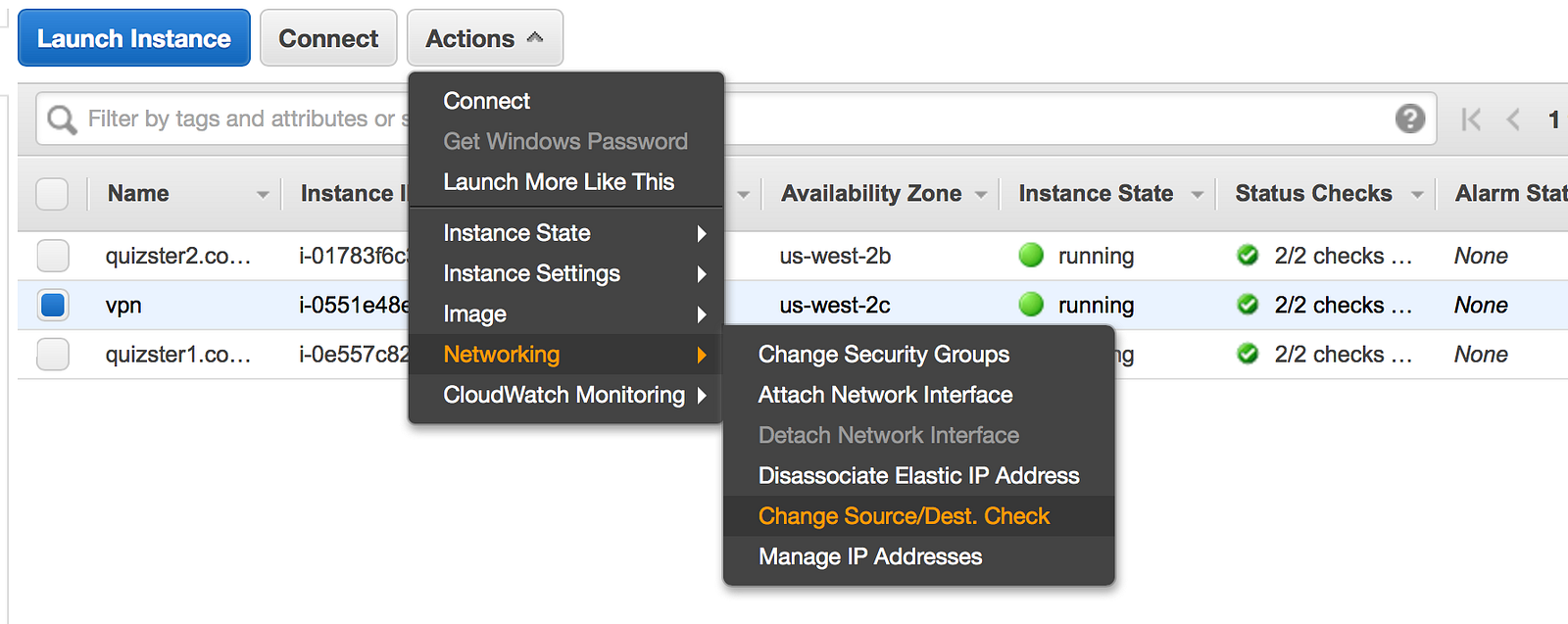The image size is (1568, 624).
Task: Select the quizster2 instance checkbox
Action: pos(53,256)
